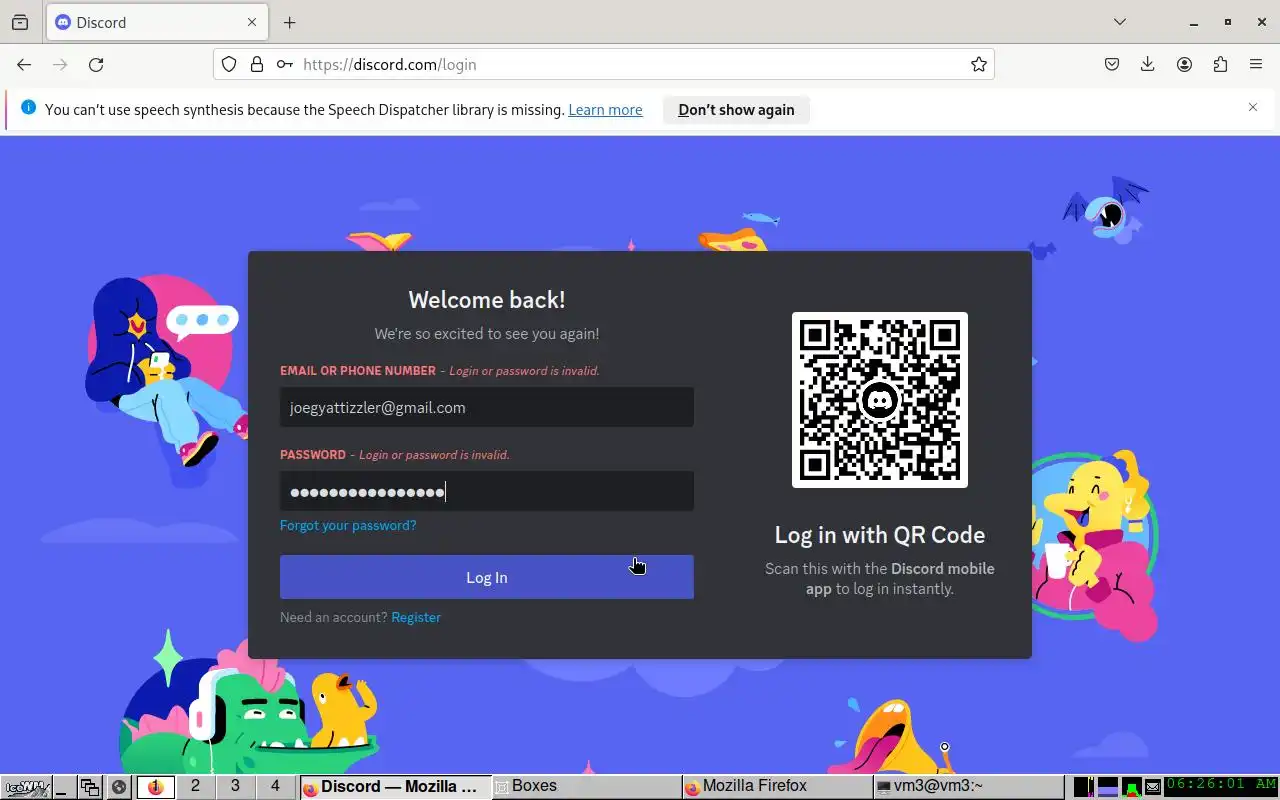Image resolution: width=1280 pixels, height=800 pixels.
Task: Click the taskbar clock
Action: pyautogui.click(x=1221, y=786)
